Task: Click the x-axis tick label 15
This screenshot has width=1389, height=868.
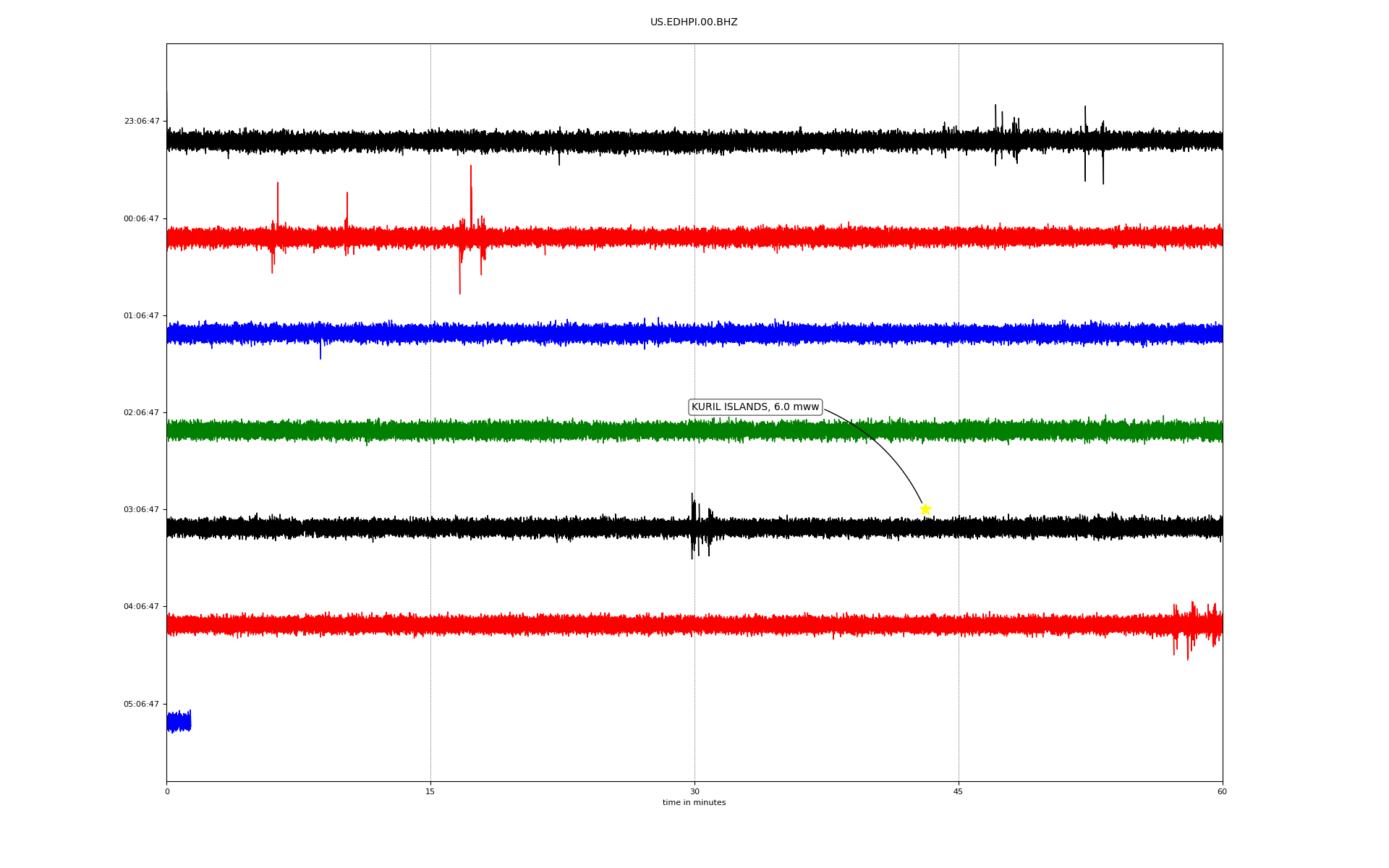Action: point(430,792)
